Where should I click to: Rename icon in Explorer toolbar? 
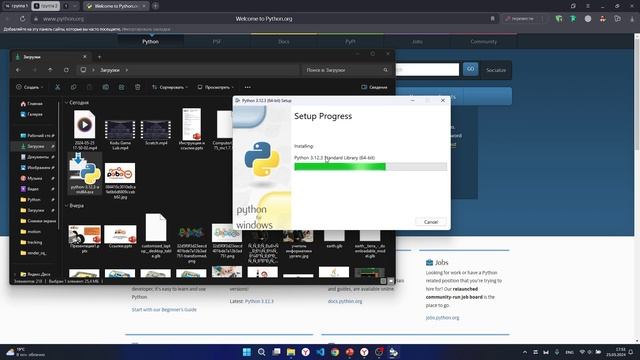click(x=106, y=87)
